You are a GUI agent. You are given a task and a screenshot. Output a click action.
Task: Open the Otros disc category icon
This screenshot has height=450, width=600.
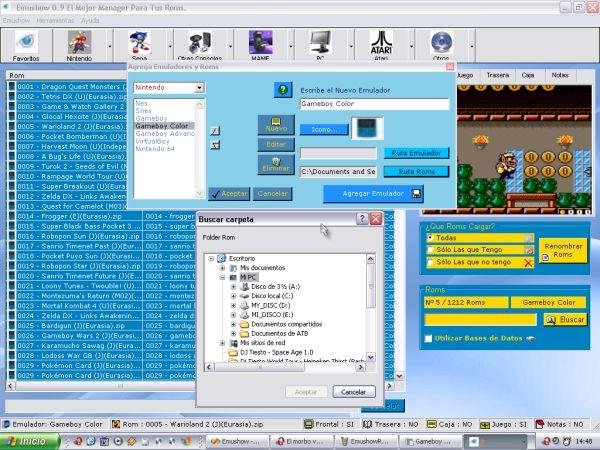point(441,45)
